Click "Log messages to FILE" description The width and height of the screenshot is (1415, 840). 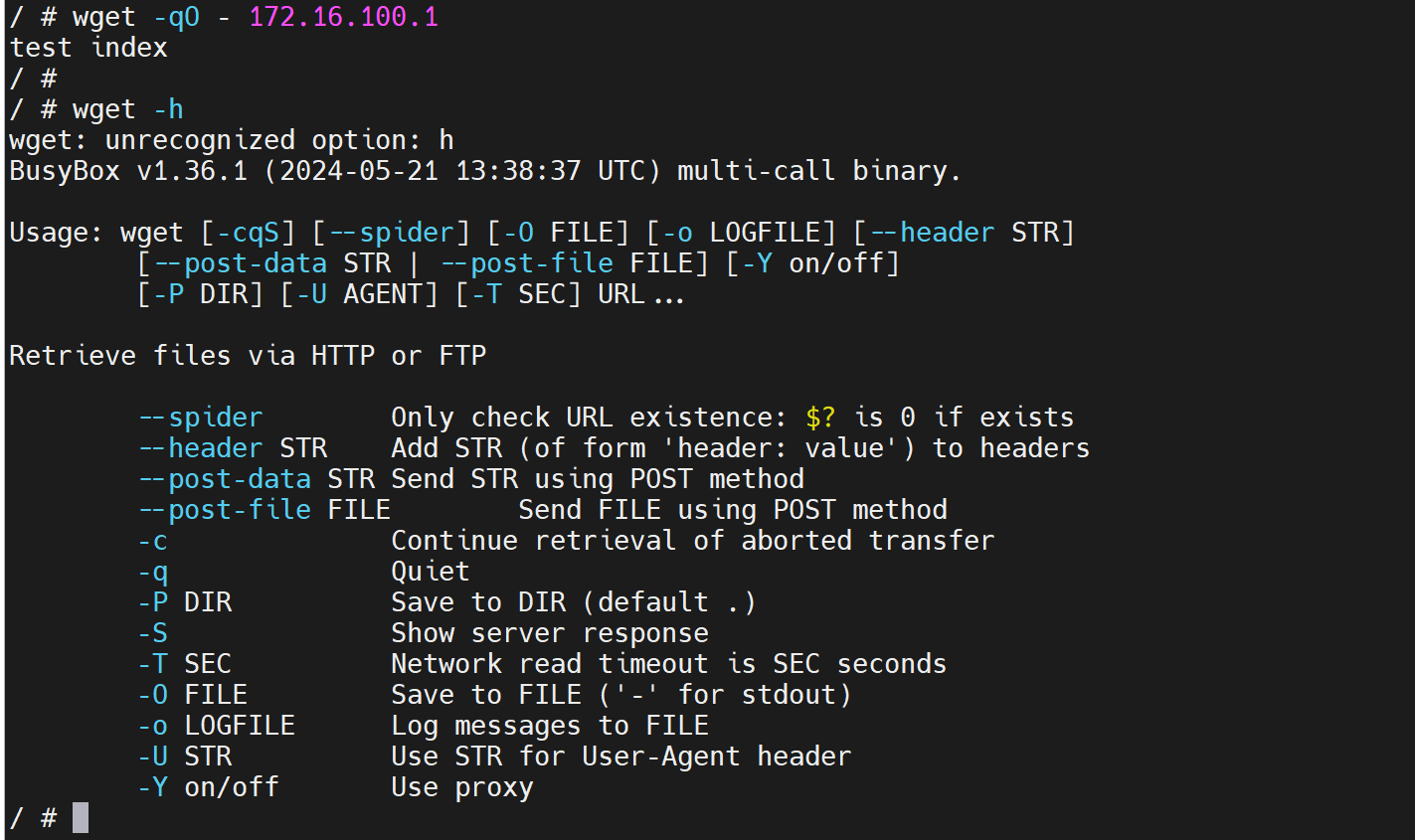pos(550,726)
